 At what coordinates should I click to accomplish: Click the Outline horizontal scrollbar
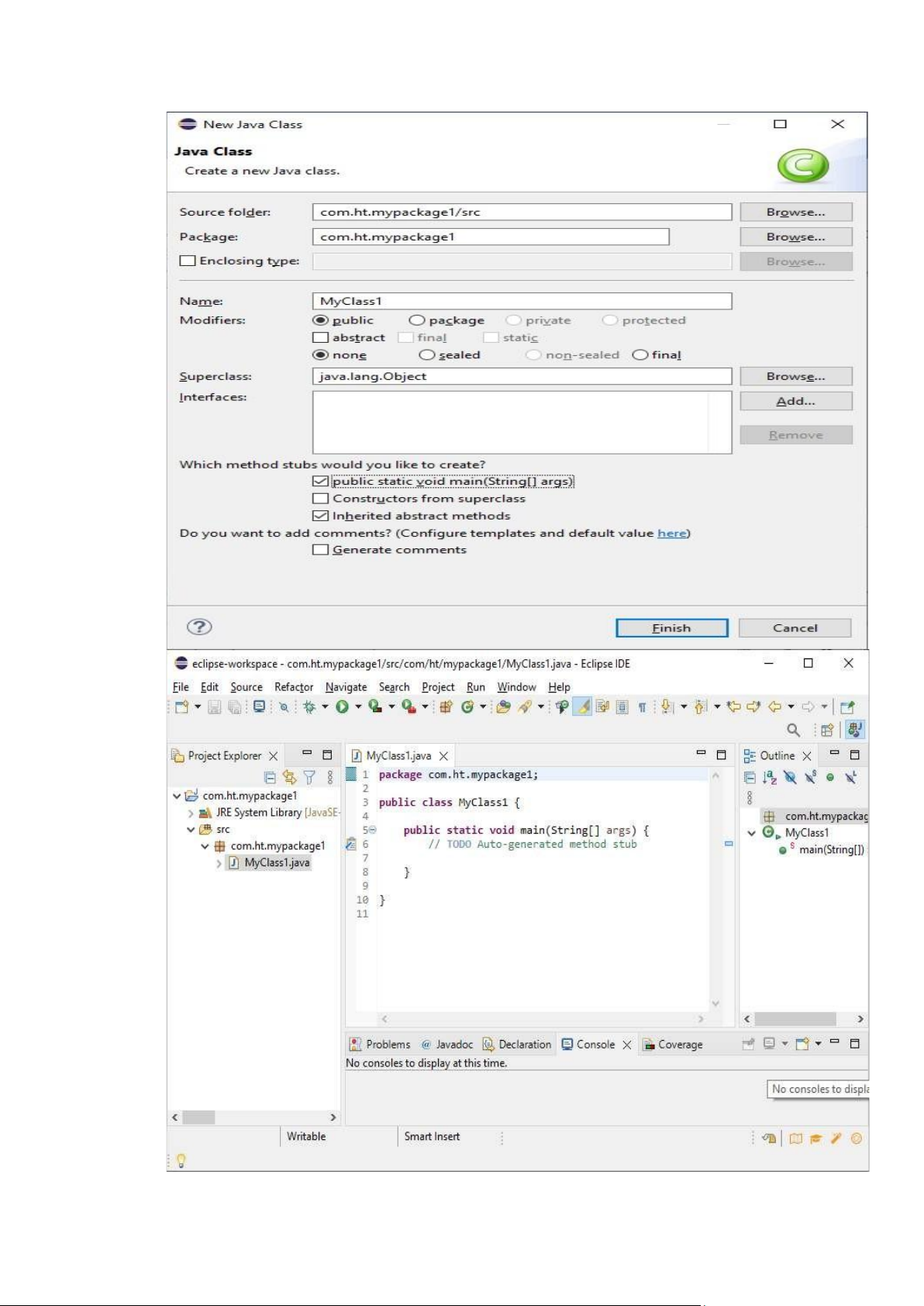pyautogui.click(x=795, y=1019)
